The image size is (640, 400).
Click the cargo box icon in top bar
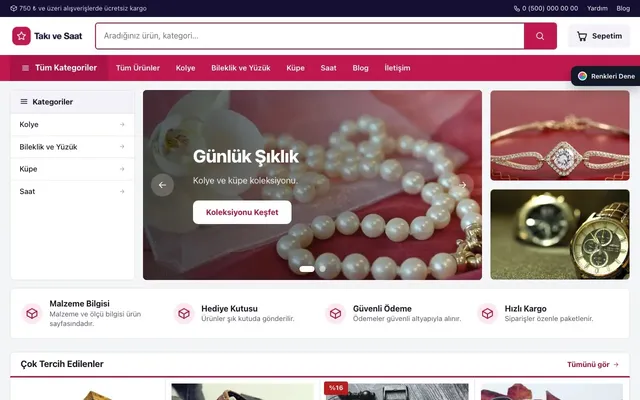[x=13, y=8]
